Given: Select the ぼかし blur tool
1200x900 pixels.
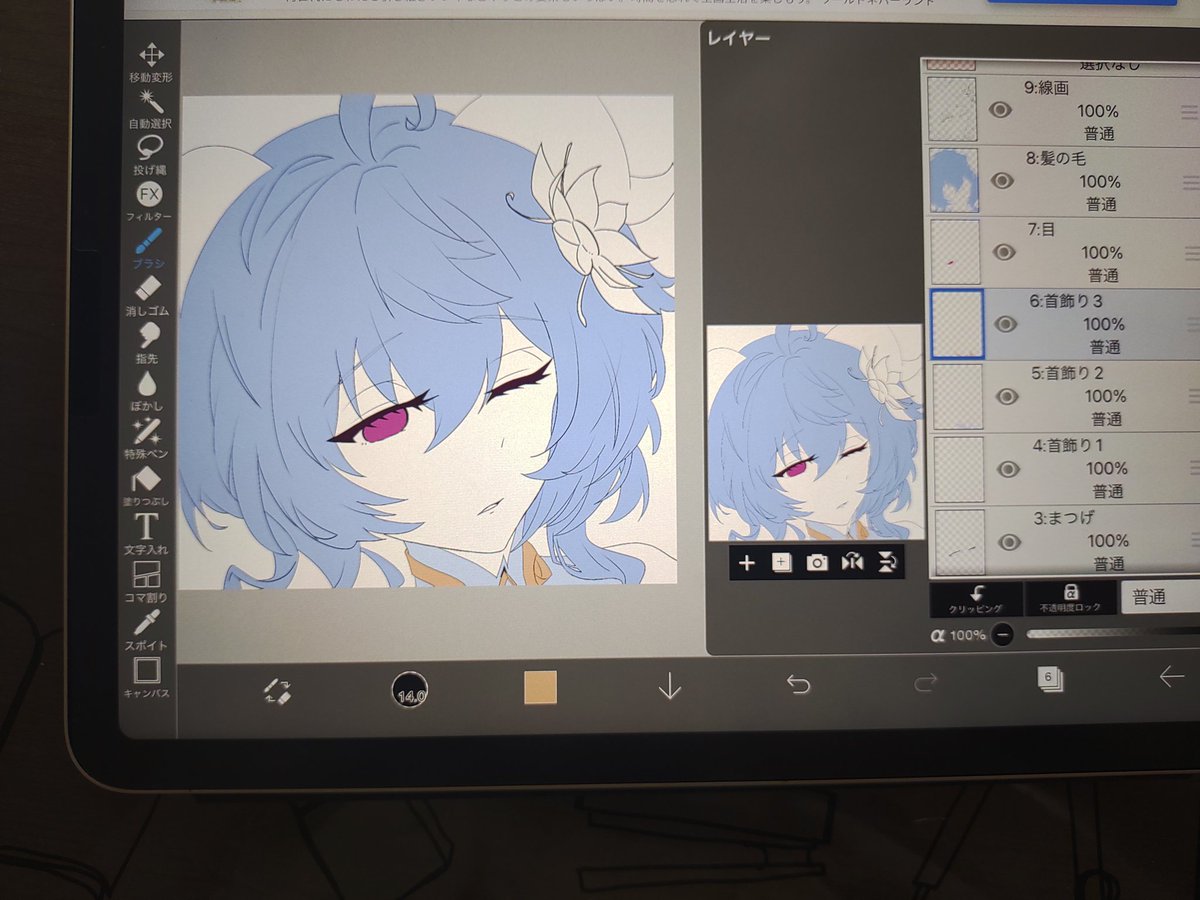Looking at the screenshot, I should pyautogui.click(x=147, y=392).
